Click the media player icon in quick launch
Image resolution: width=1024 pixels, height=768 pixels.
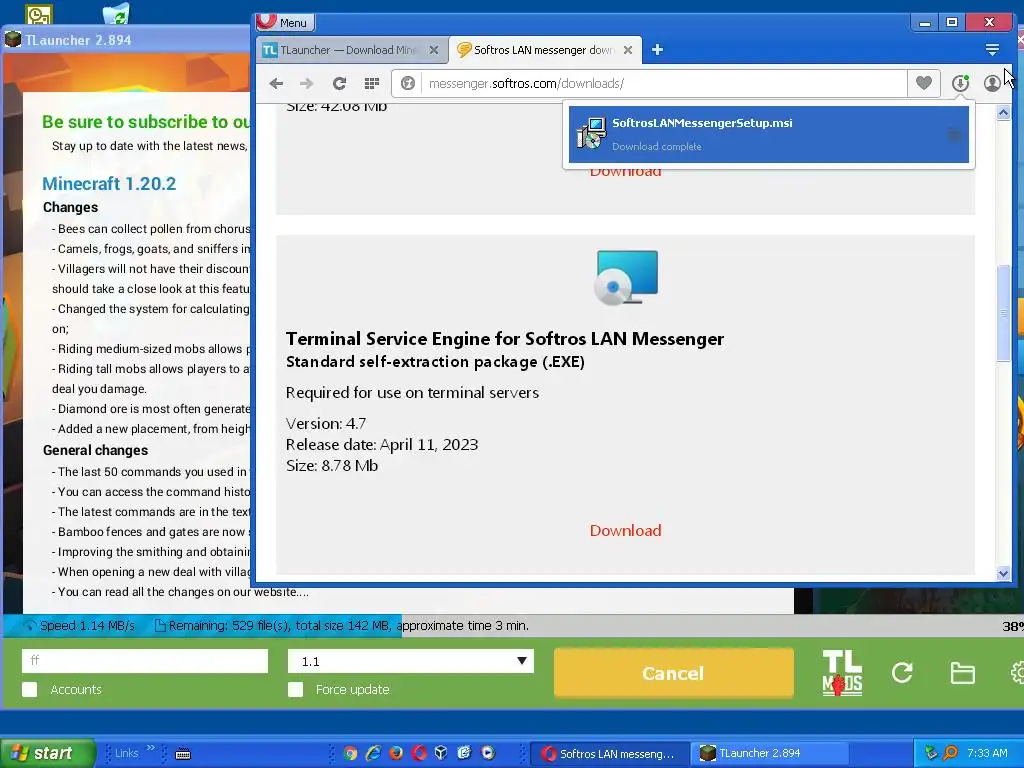point(488,753)
